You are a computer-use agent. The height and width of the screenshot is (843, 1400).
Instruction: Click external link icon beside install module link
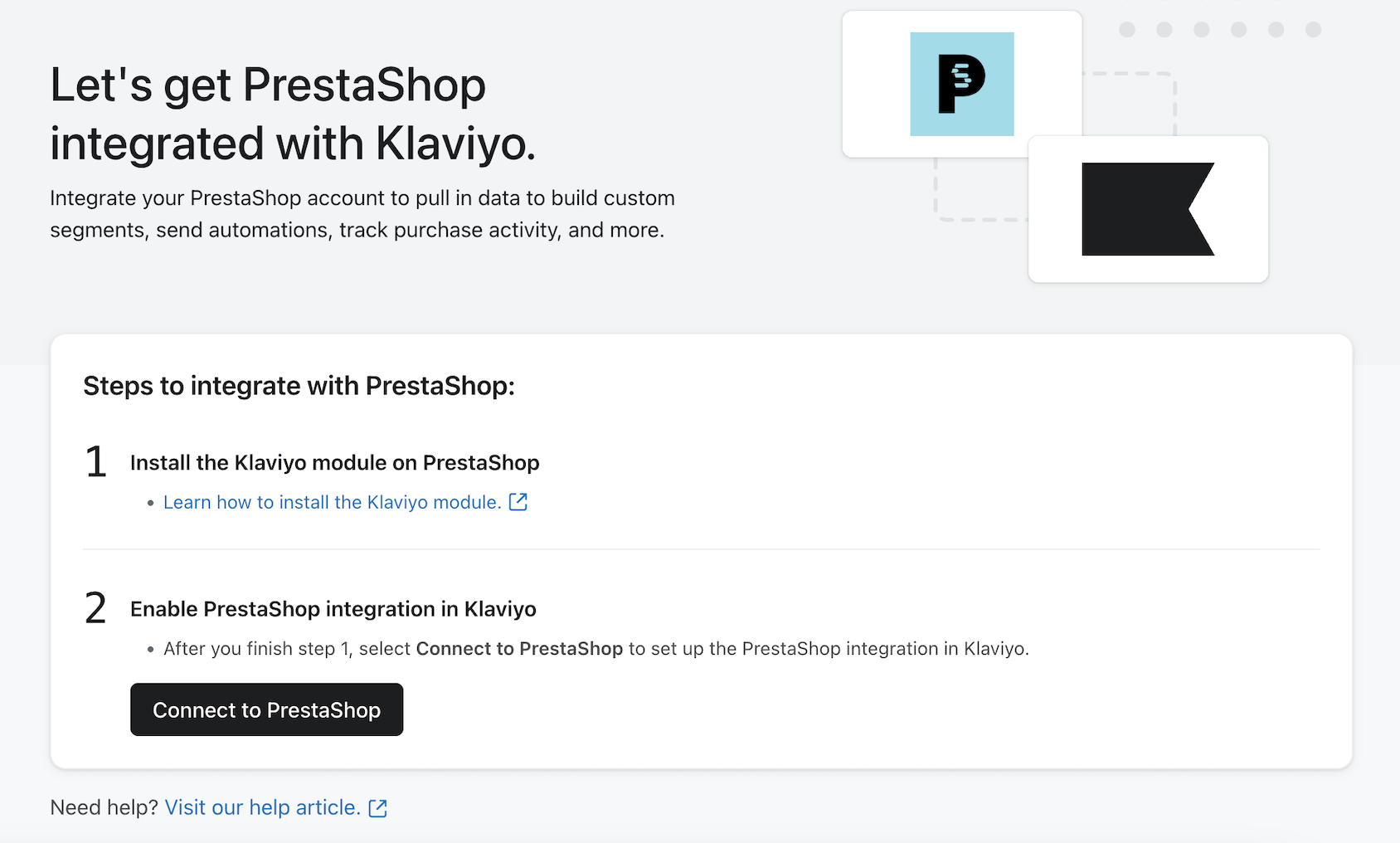[x=518, y=502]
